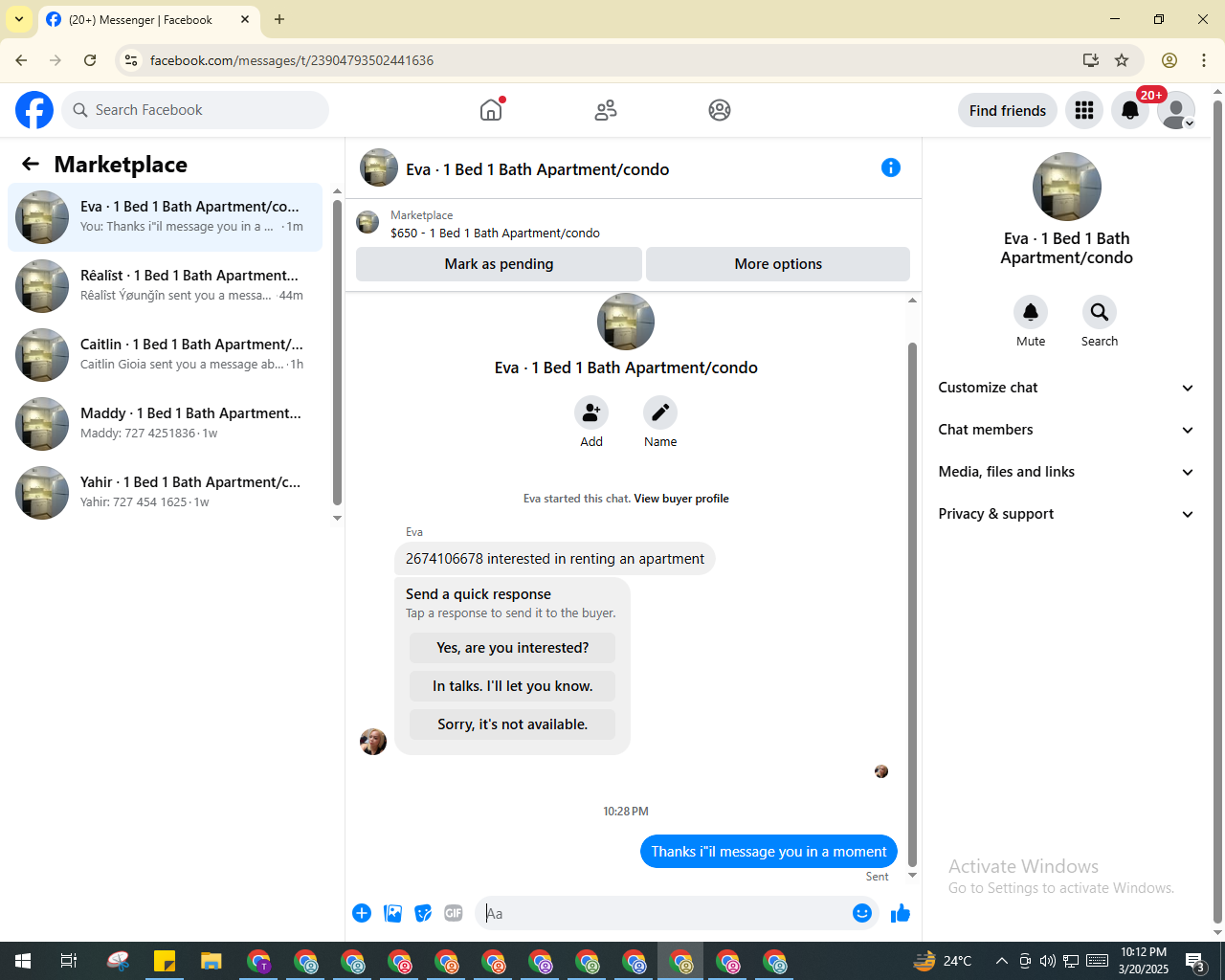Viewport: 1225px width, 980px height.
Task: Open the Friends icon in top navigation
Action: [606, 110]
